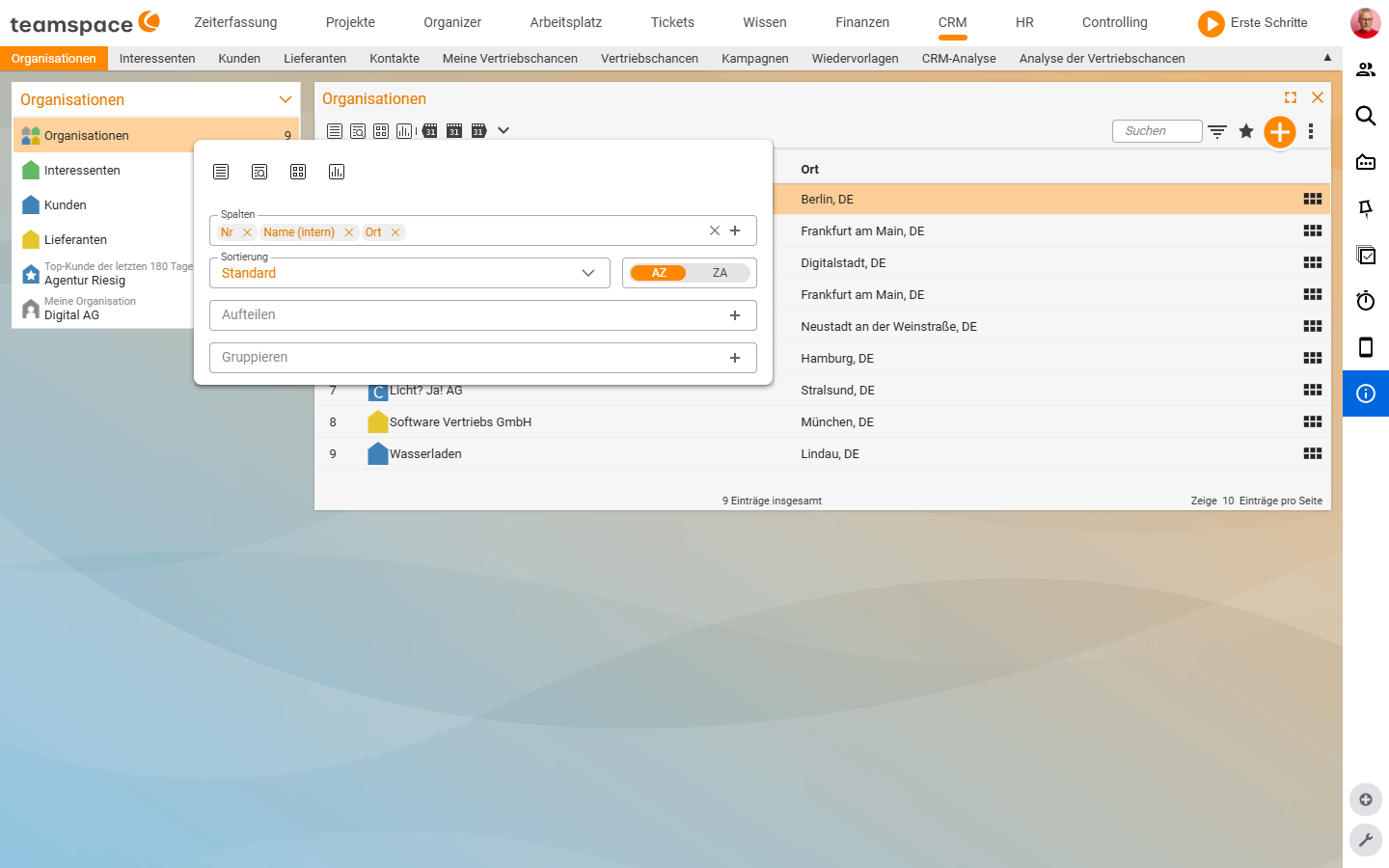Close the Organisationen panel
Image resolution: width=1389 pixels, height=868 pixels.
click(1318, 97)
